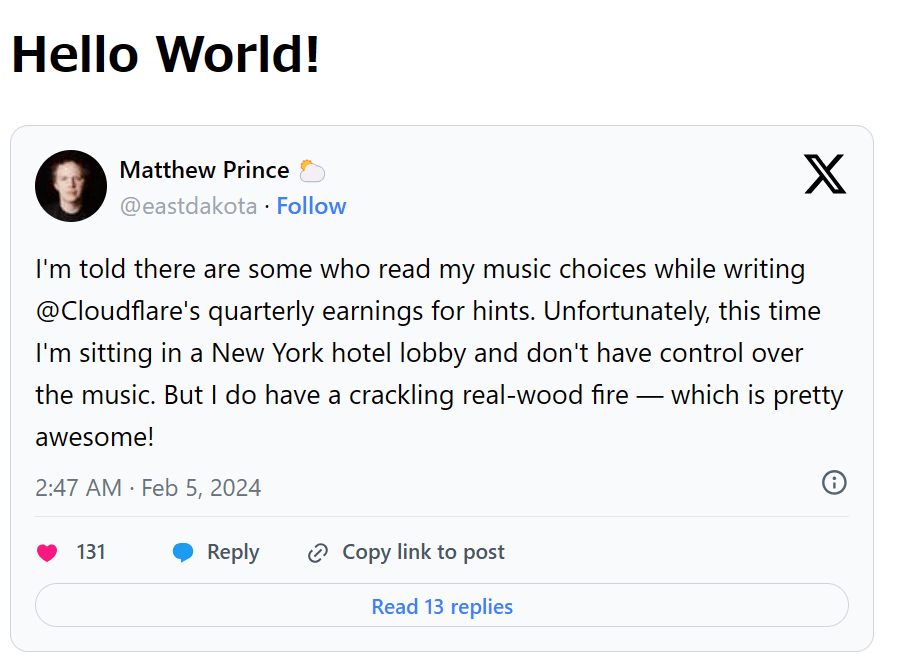This screenshot has height=669, width=924.
Task: Click the blue reply speech bubble icon
Action: coord(183,552)
